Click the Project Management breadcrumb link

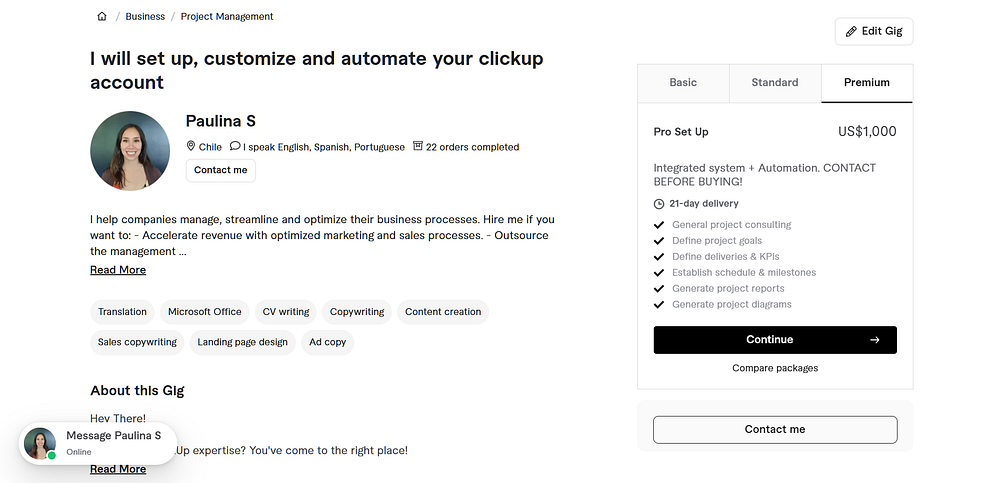point(227,17)
